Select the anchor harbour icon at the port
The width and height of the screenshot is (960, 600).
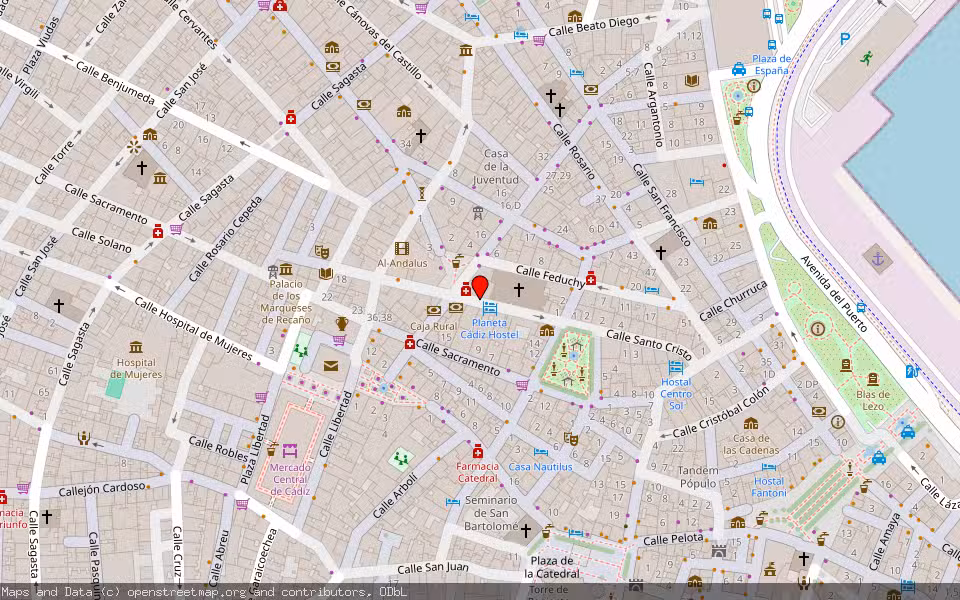point(878,259)
